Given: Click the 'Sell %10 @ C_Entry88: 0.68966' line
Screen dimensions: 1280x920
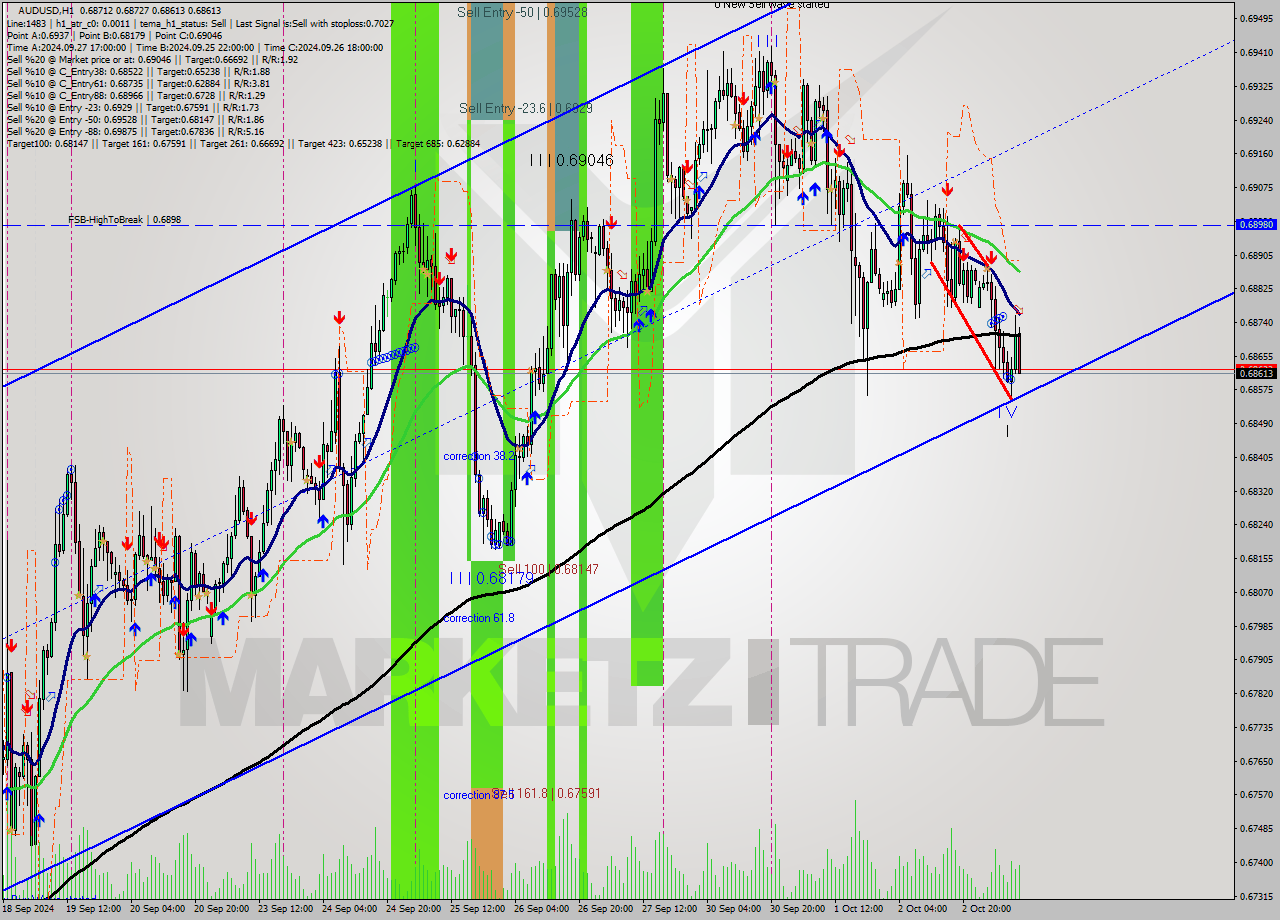Looking at the screenshot, I should pos(136,95).
